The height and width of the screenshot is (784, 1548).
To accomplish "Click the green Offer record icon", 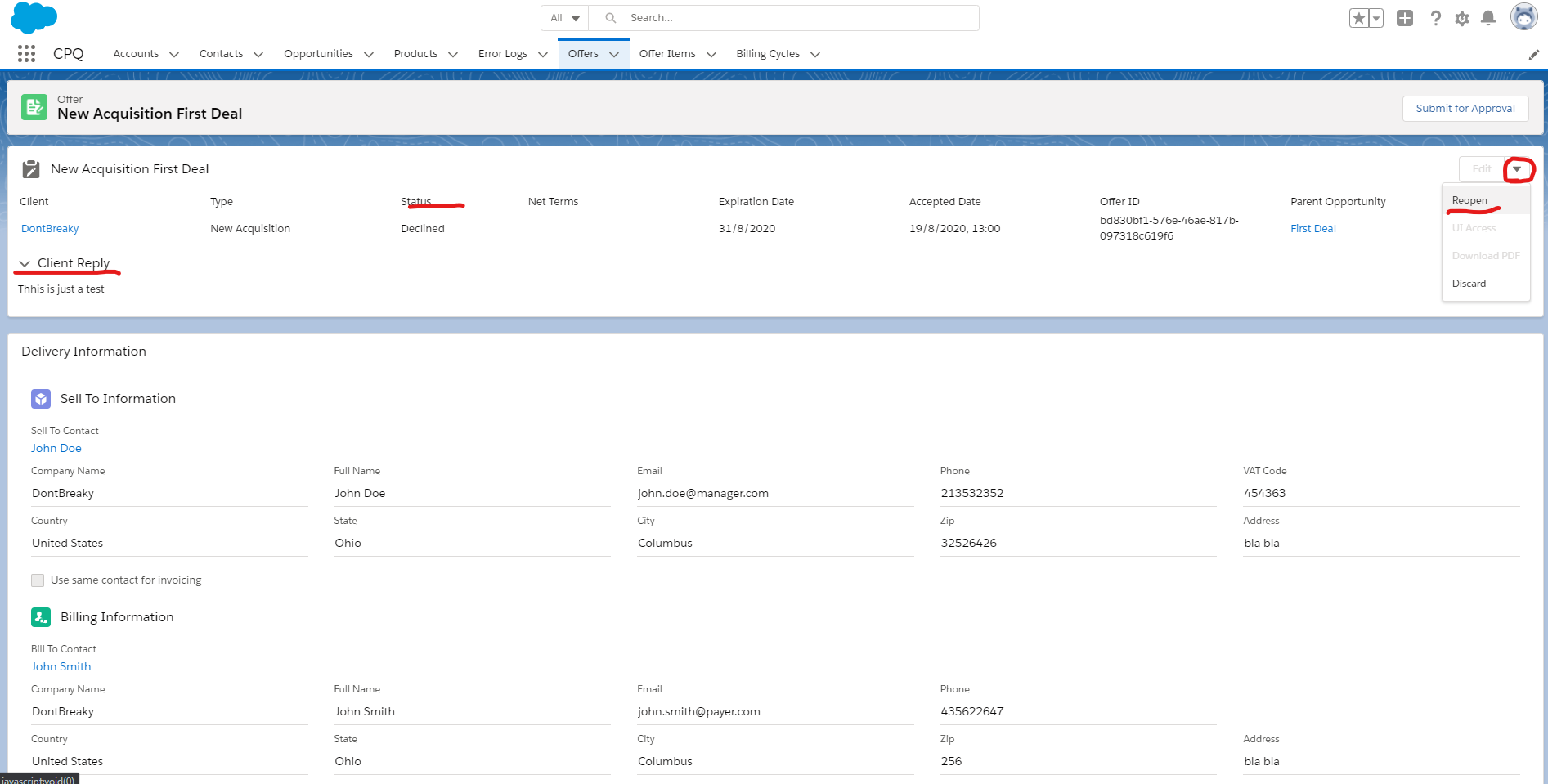I will [x=34, y=107].
